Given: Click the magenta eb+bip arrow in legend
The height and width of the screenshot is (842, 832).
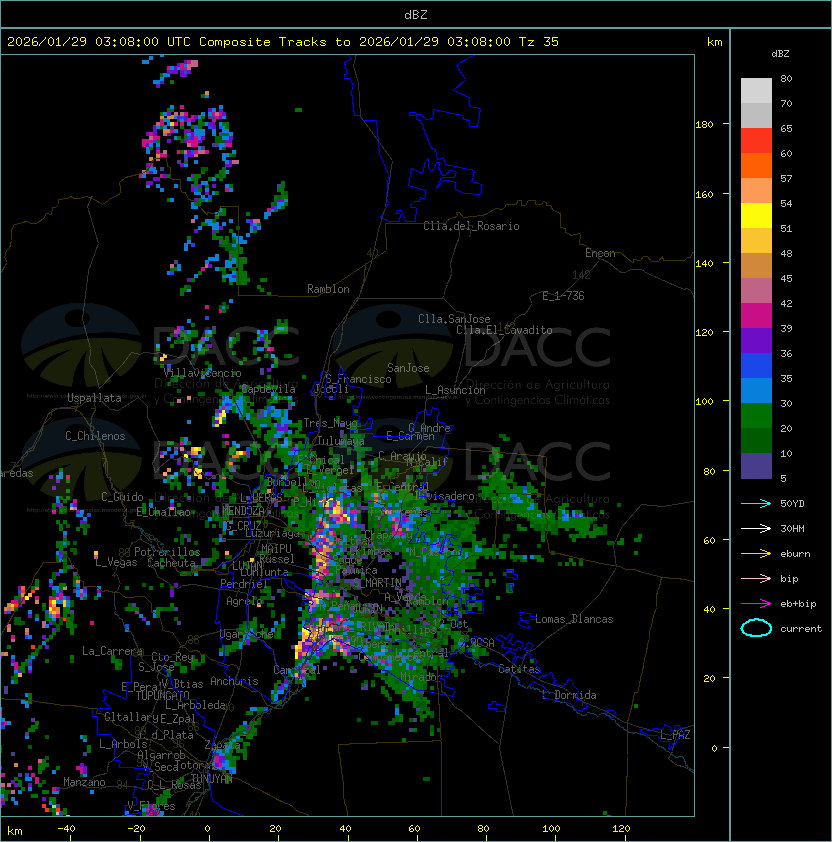Looking at the screenshot, I should pos(756,604).
